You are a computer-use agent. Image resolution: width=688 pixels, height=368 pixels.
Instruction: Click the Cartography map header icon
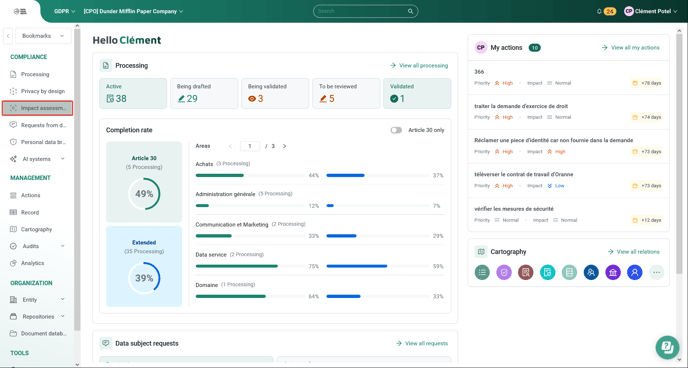click(481, 252)
